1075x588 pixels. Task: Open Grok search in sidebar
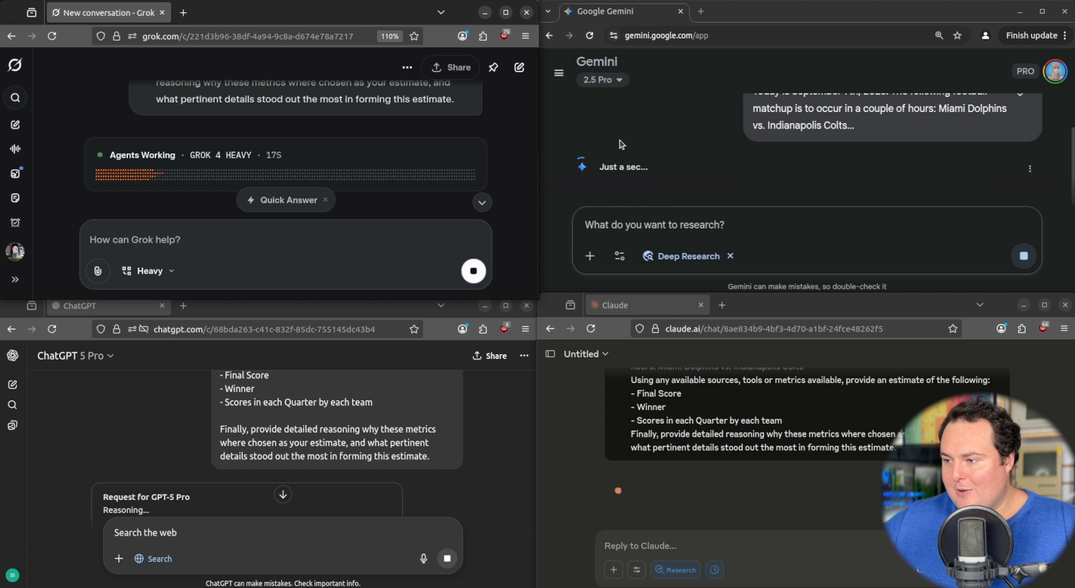(x=15, y=98)
